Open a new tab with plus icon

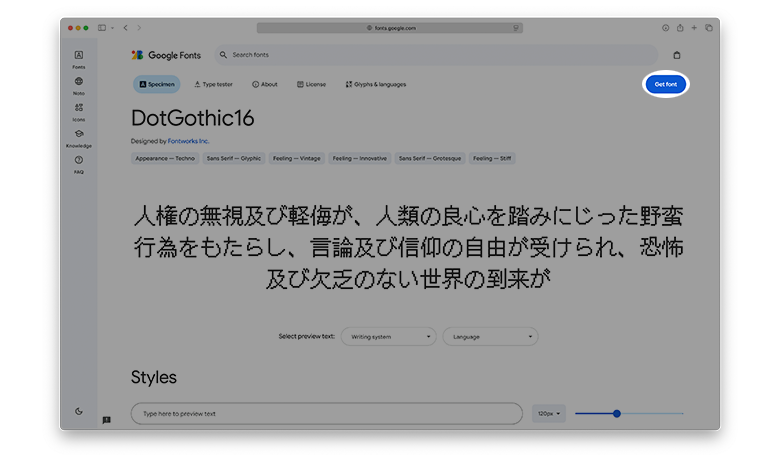coord(694,28)
